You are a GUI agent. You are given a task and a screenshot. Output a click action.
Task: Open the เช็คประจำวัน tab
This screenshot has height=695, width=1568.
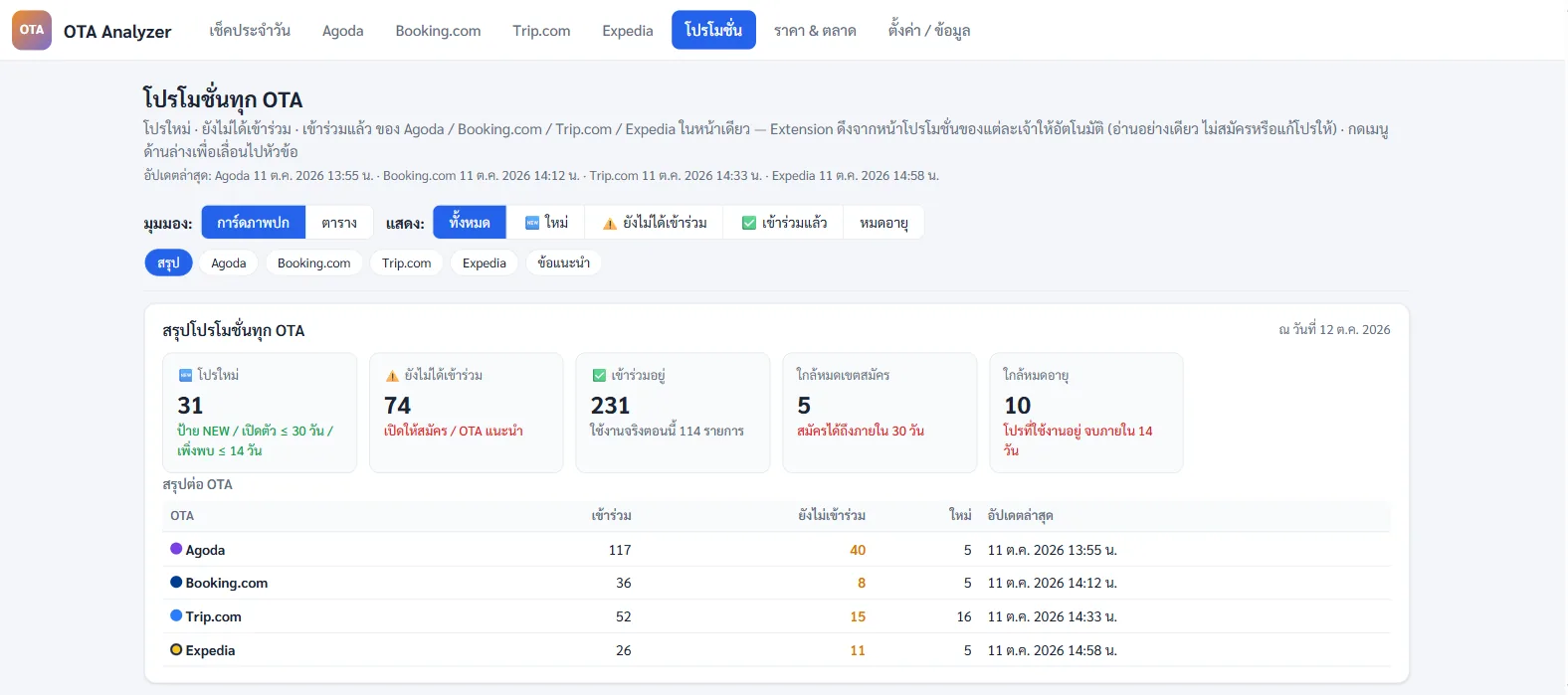click(250, 30)
